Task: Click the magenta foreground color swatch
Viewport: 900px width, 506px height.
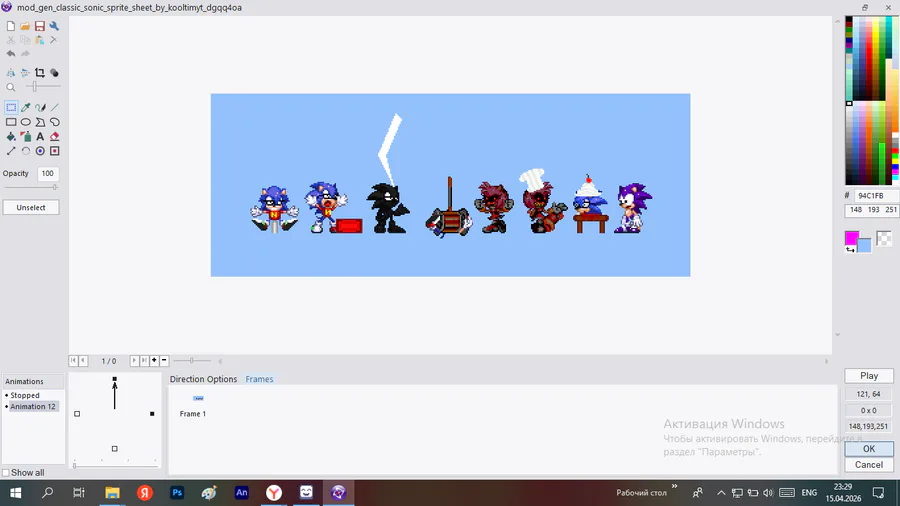Action: pyautogui.click(x=852, y=238)
